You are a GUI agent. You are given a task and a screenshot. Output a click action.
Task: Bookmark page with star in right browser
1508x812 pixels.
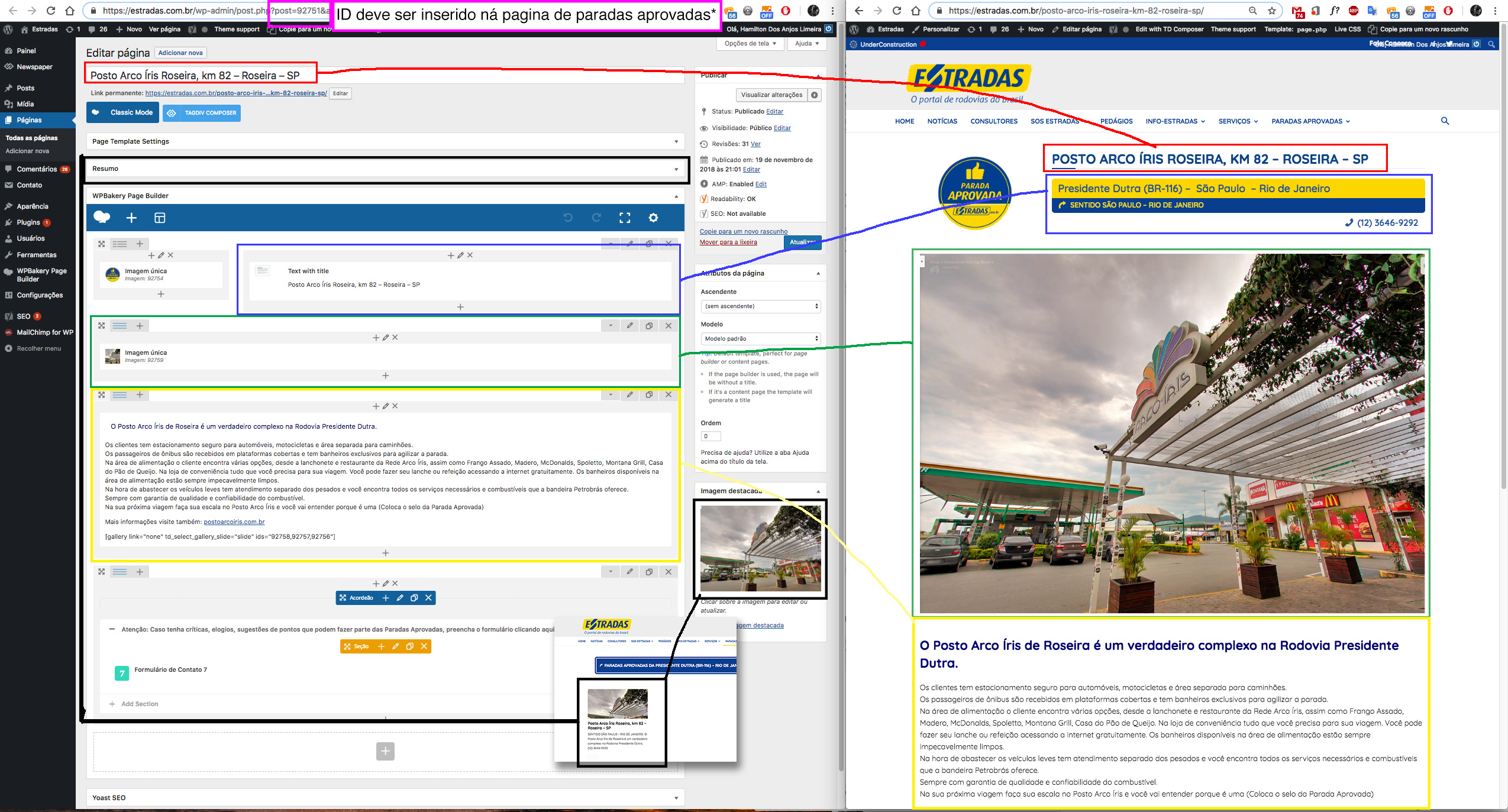pos(1272,11)
